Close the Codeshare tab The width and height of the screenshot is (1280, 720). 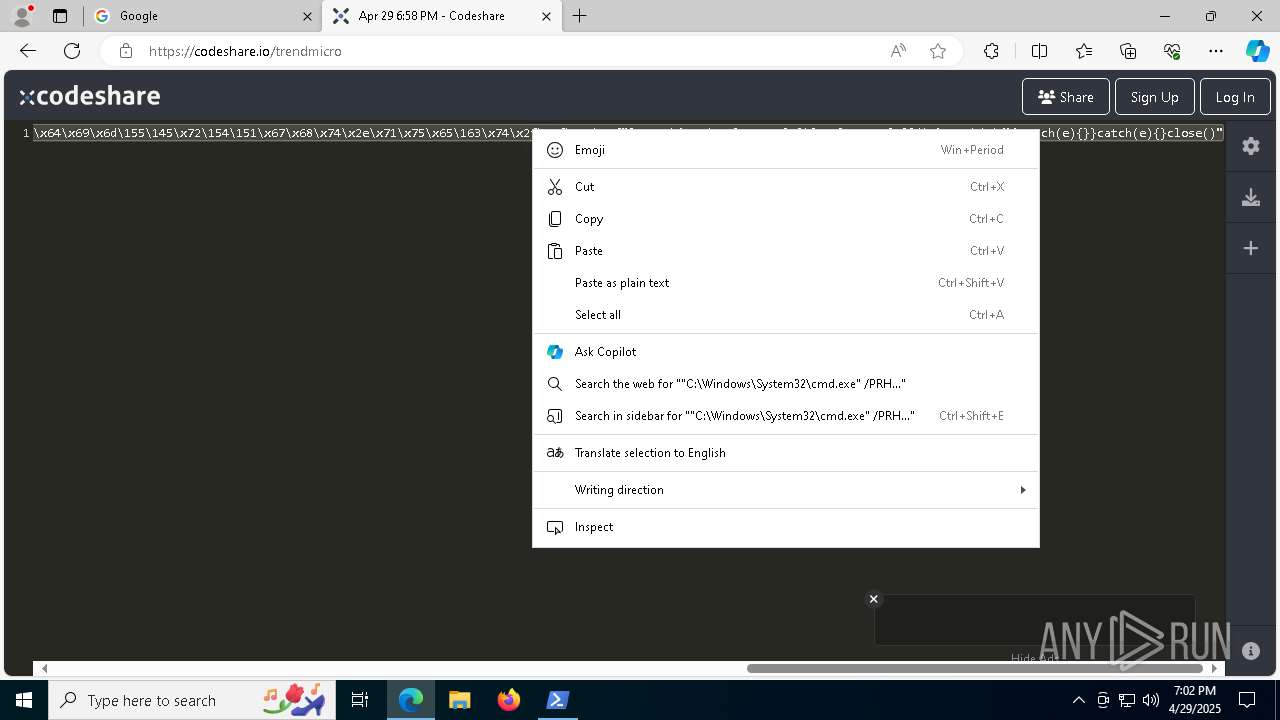[x=546, y=16]
